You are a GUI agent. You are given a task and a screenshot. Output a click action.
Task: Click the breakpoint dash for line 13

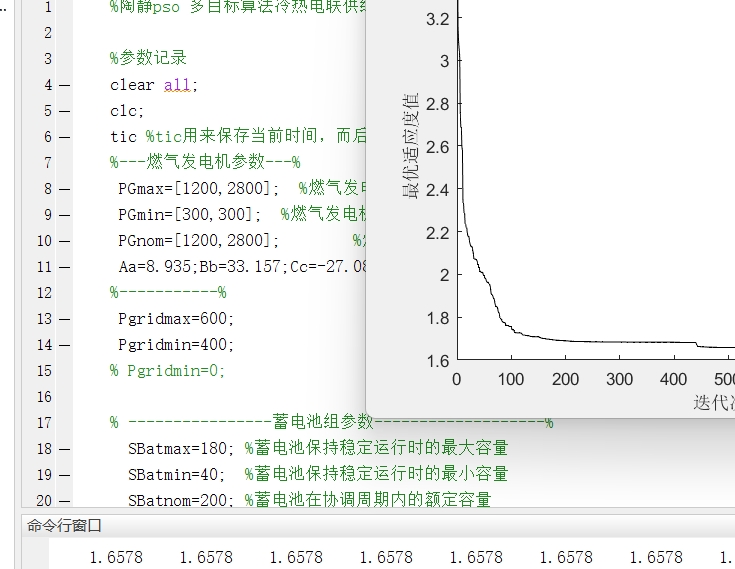[65, 319]
